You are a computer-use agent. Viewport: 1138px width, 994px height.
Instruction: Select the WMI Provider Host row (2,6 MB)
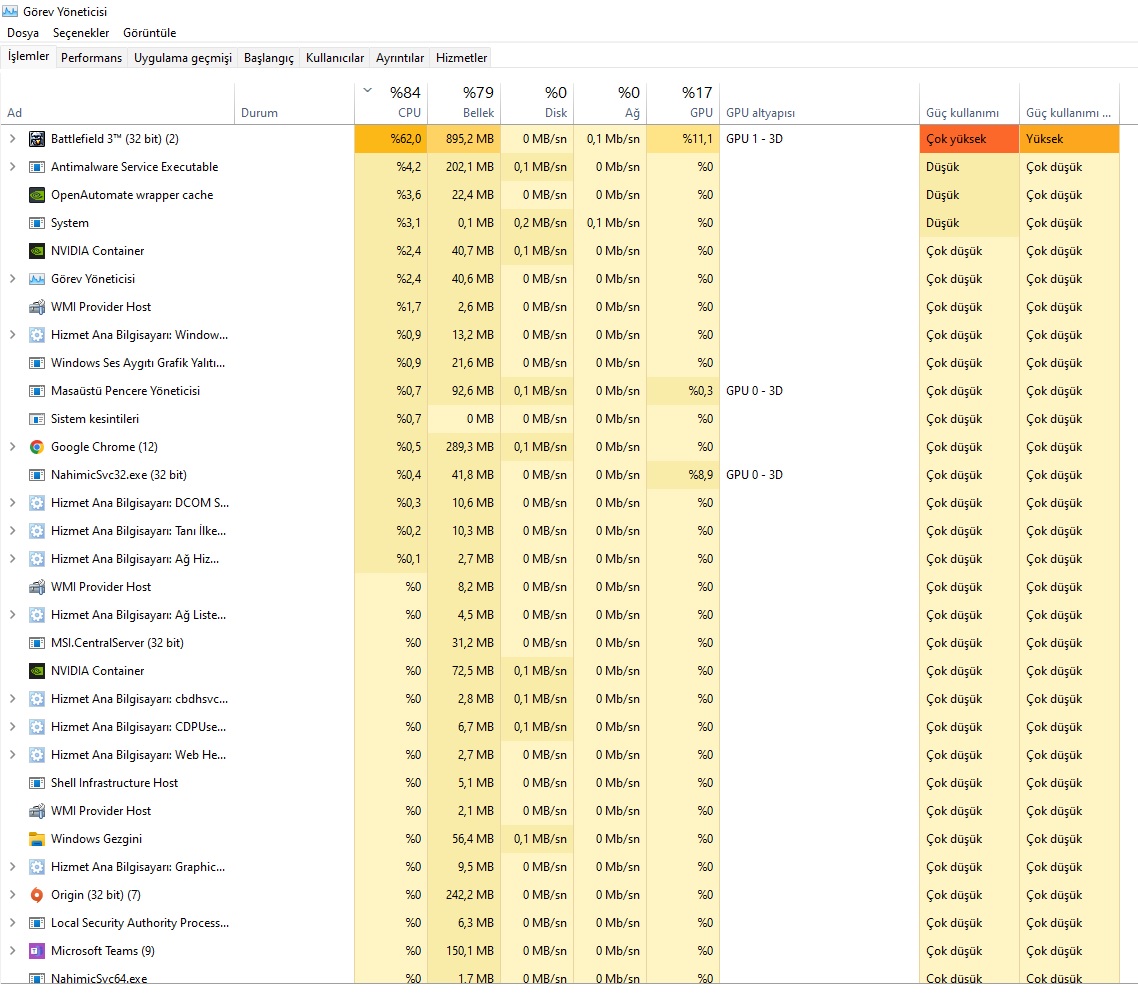pos(560,307)
